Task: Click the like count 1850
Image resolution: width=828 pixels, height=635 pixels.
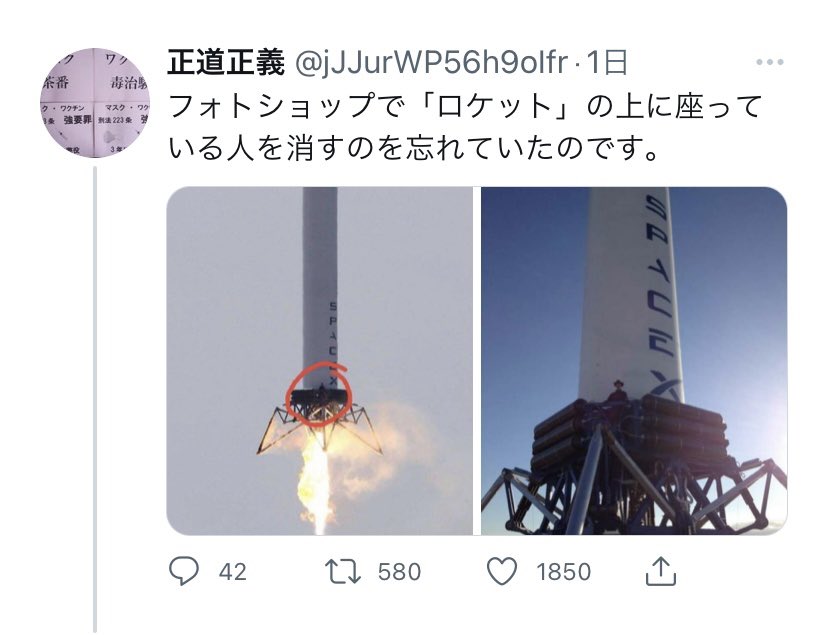Action: click(563, 572)
